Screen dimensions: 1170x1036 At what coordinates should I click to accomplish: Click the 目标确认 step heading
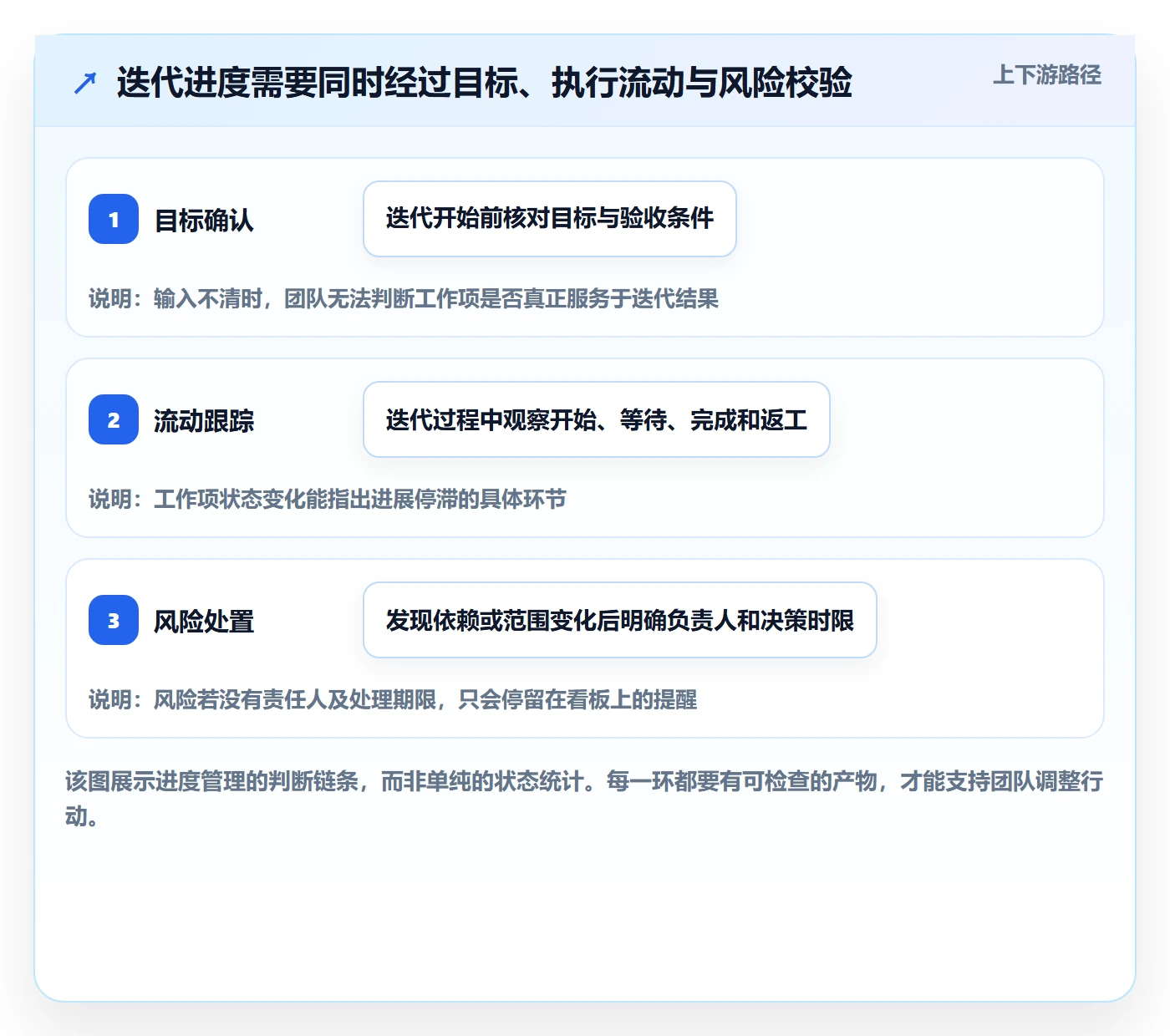[204, 221]
